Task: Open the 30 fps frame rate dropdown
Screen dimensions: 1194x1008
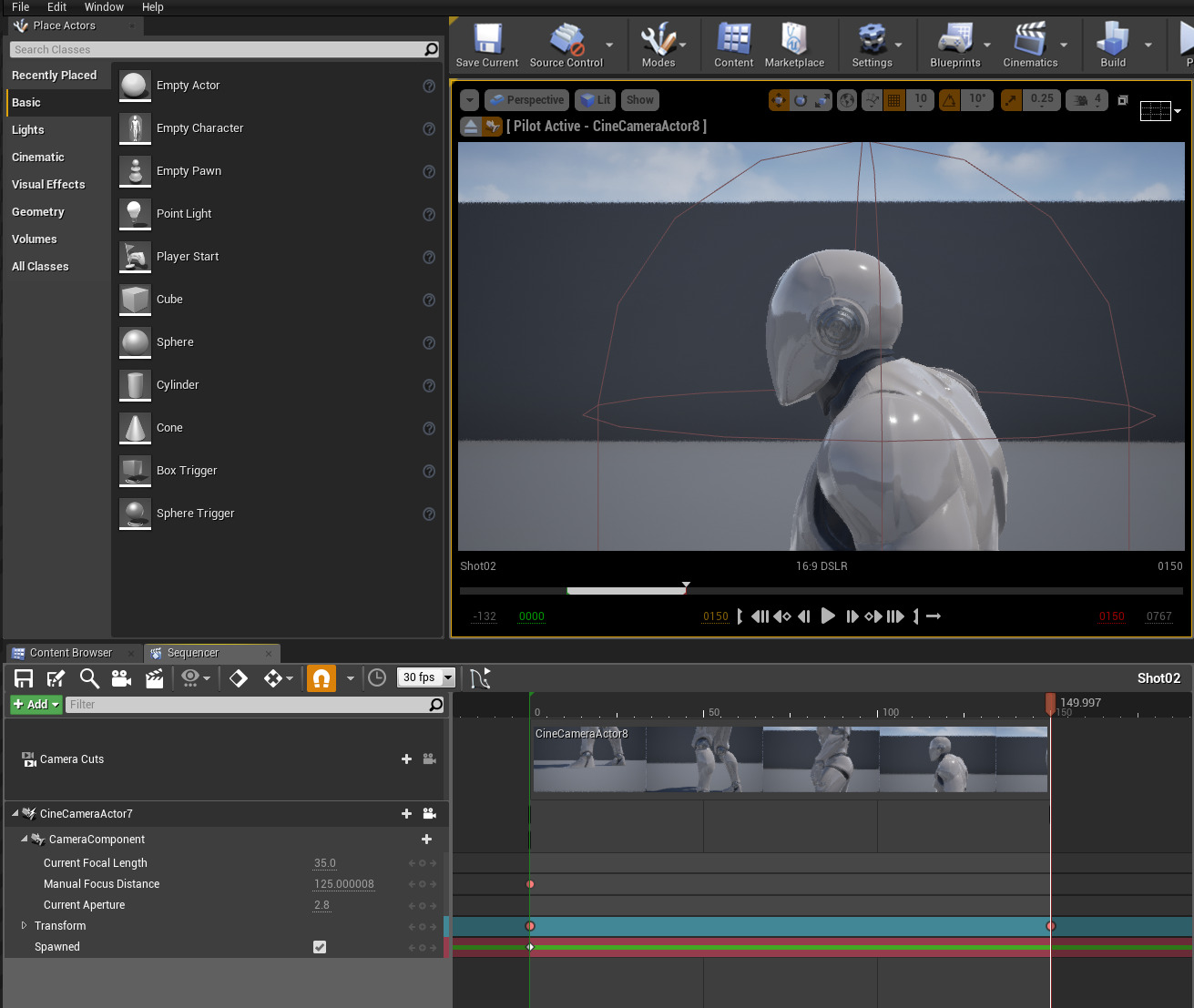Action: pos(426,677)
